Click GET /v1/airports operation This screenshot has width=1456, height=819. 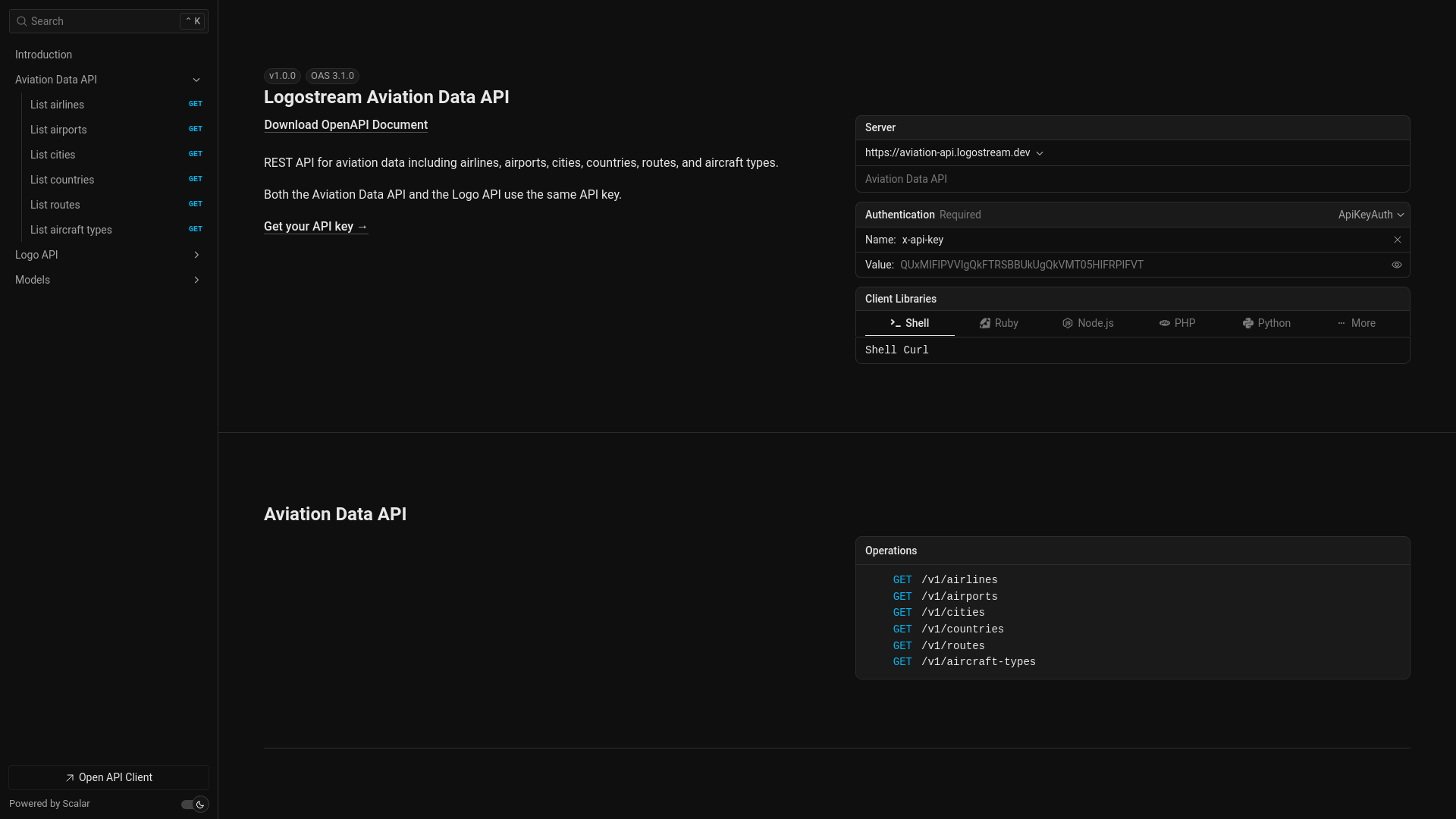(945, 597)
